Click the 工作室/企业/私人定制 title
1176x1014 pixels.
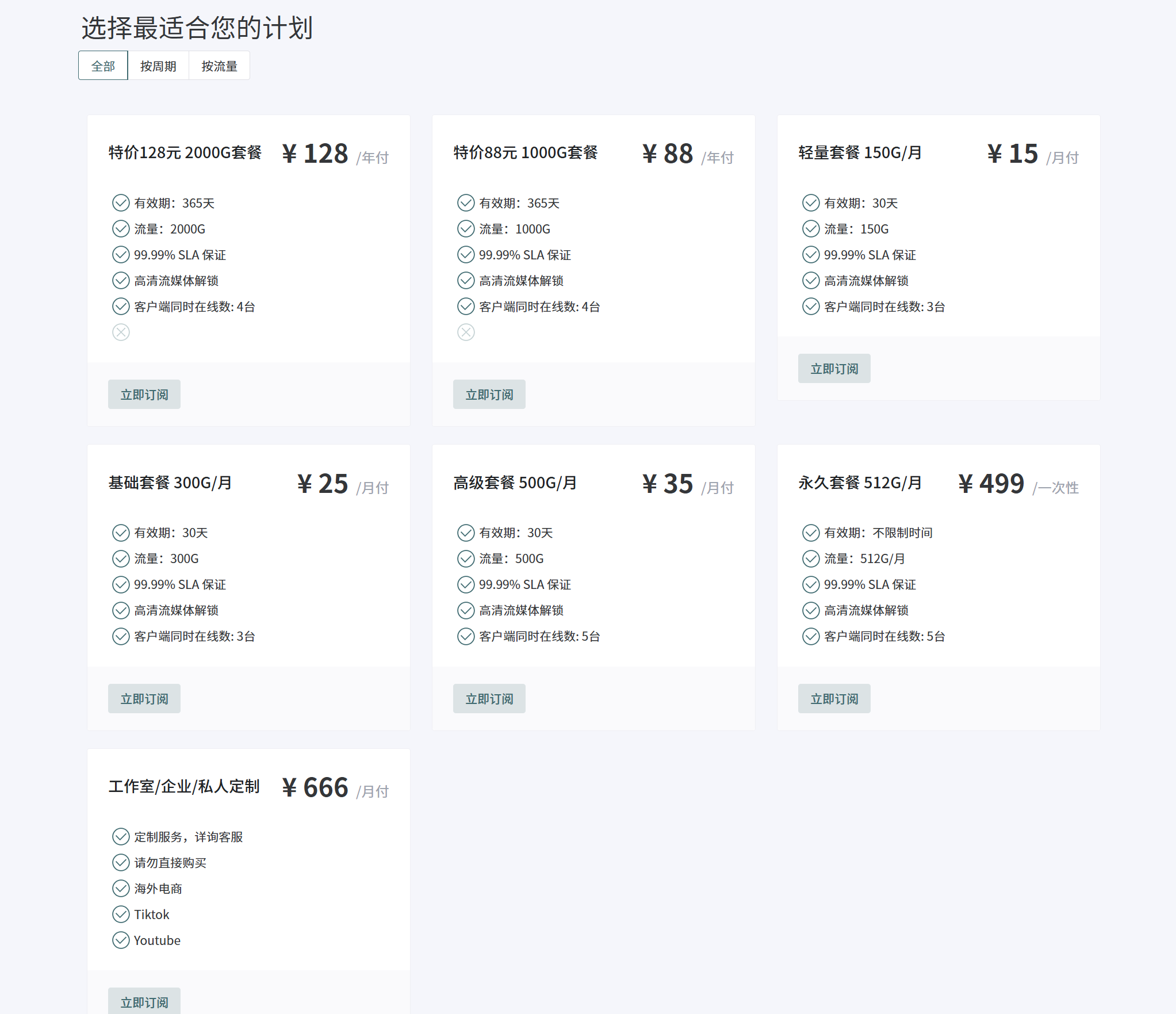[184, 786]
